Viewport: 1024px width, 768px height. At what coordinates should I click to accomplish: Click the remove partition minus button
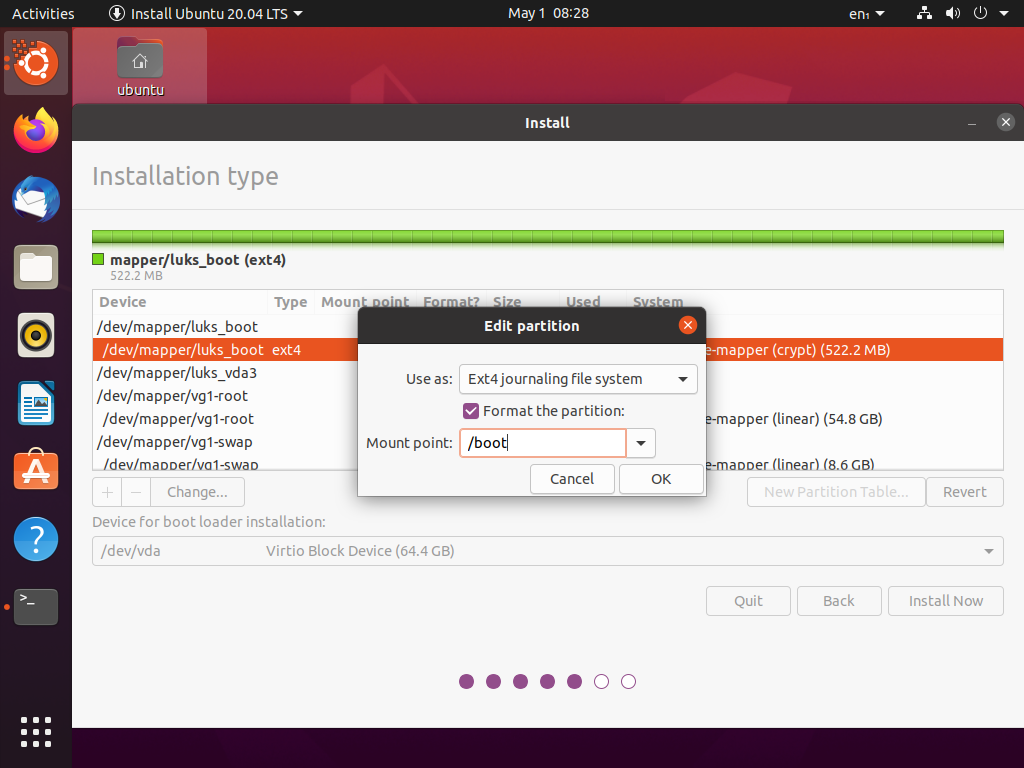[x=136, y=492]
